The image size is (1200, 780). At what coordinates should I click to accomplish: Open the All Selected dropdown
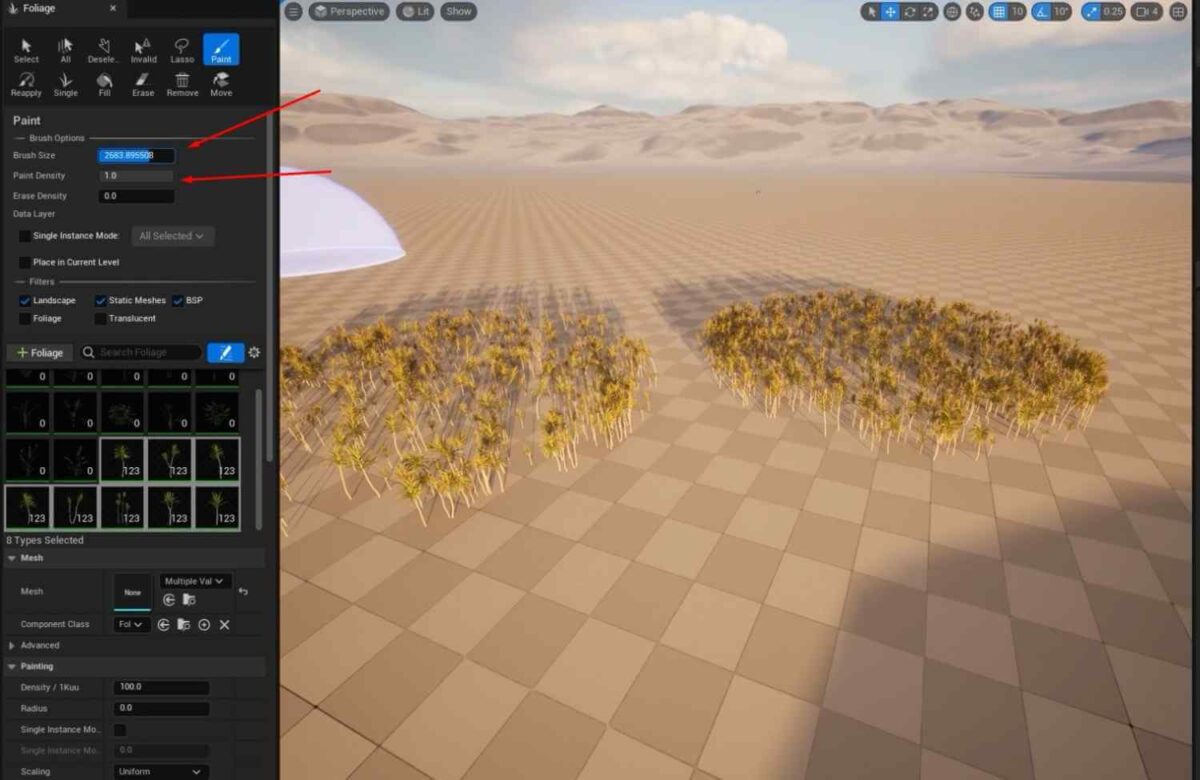(172, 236)
